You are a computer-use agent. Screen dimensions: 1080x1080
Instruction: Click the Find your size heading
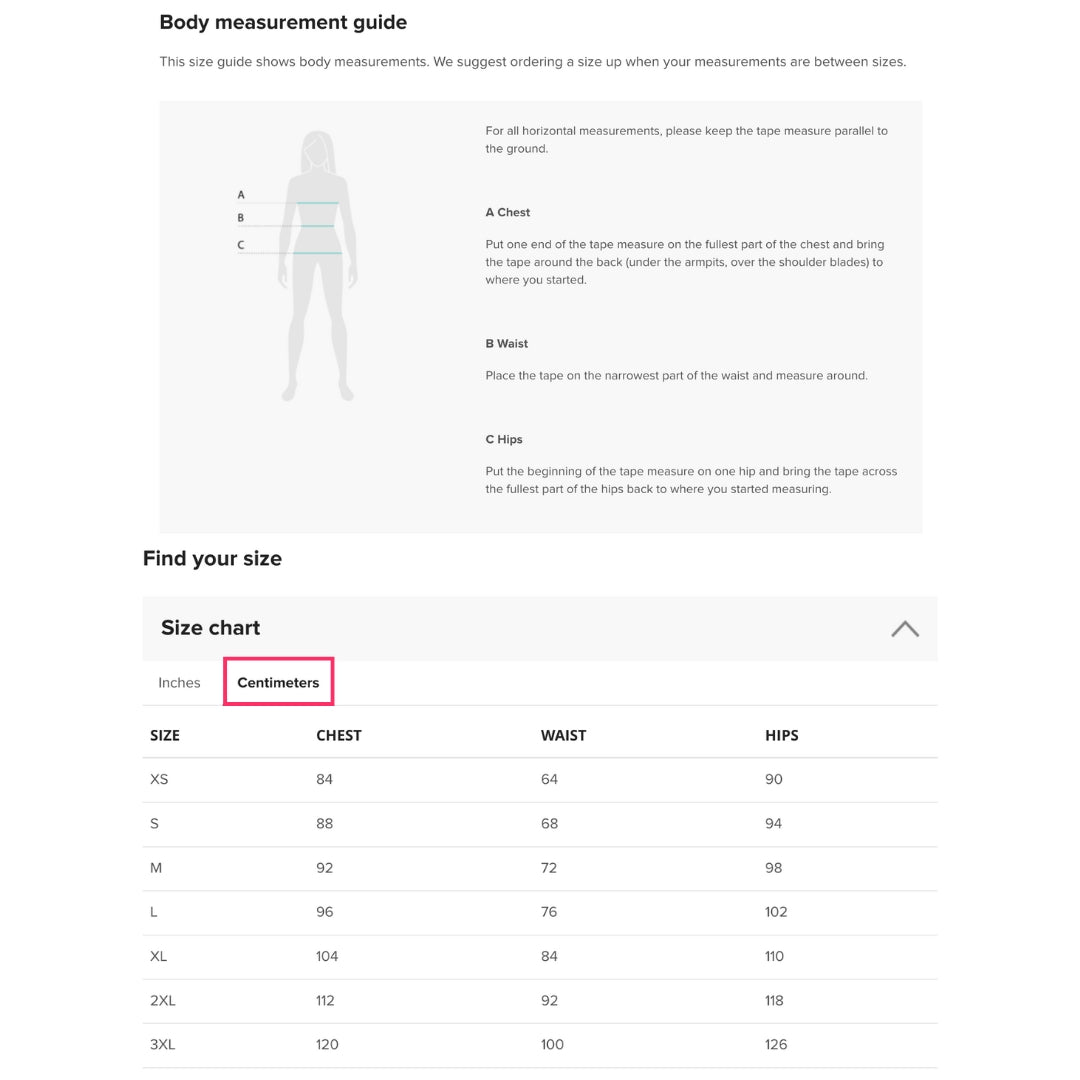pos(212,558)
